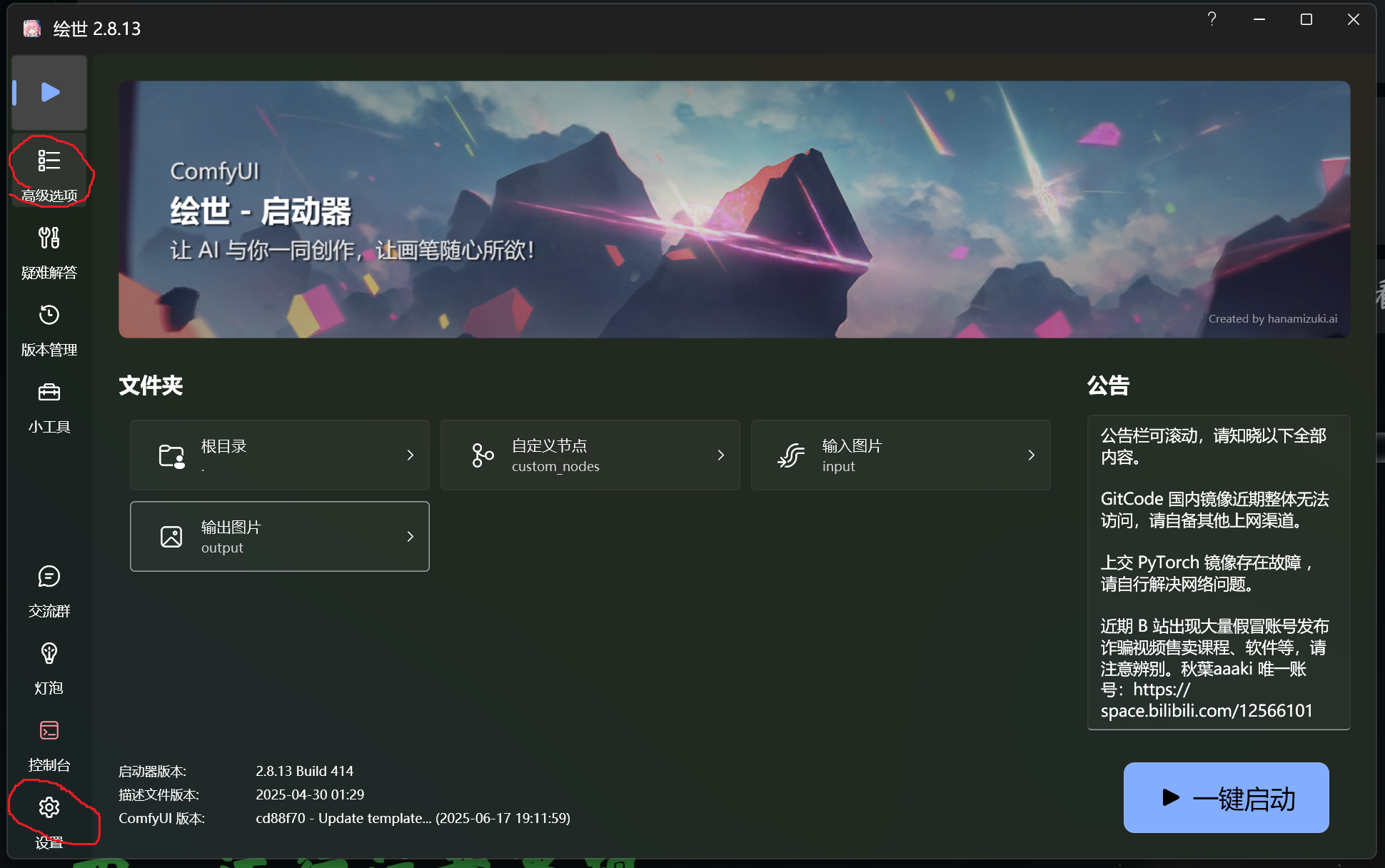Screen dimensions: 1385x868
Task: Click the 2025-04-30 01:29 description file version
Action: tap(310, 794)
